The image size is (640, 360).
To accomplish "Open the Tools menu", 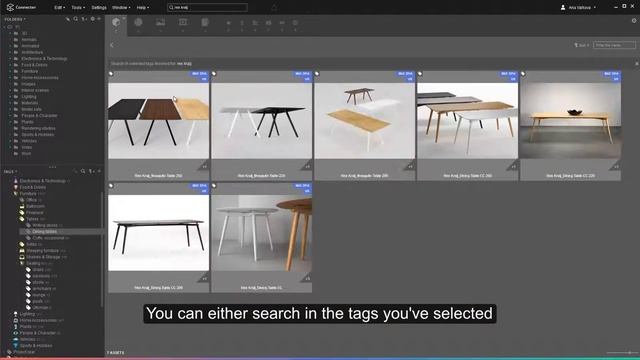I will [78, 7].
